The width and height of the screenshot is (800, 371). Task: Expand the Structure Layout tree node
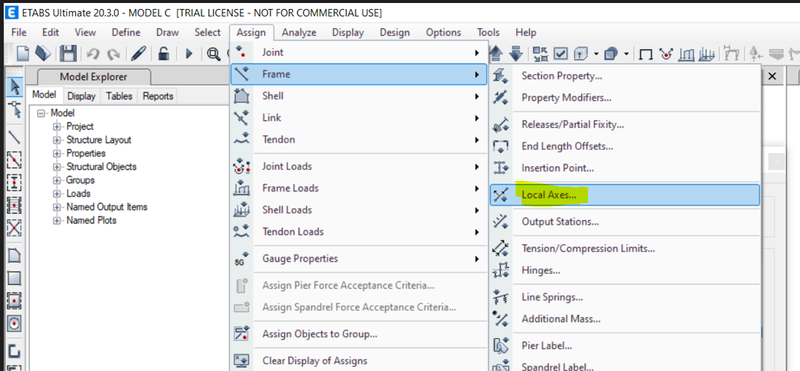[x=57, y=140]
